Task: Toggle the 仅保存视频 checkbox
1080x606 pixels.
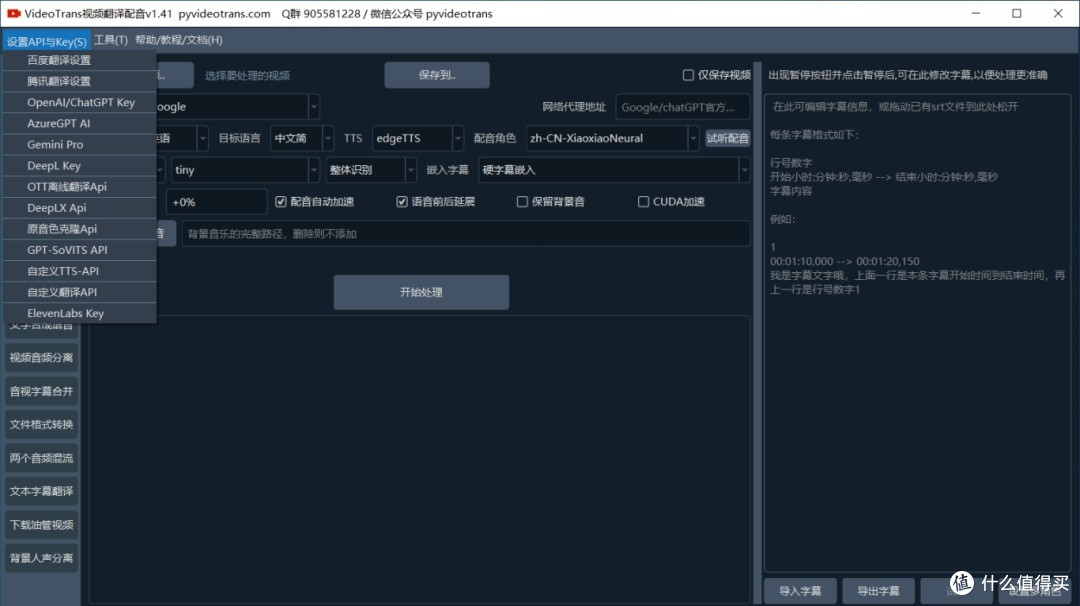Action: [687, 75]
